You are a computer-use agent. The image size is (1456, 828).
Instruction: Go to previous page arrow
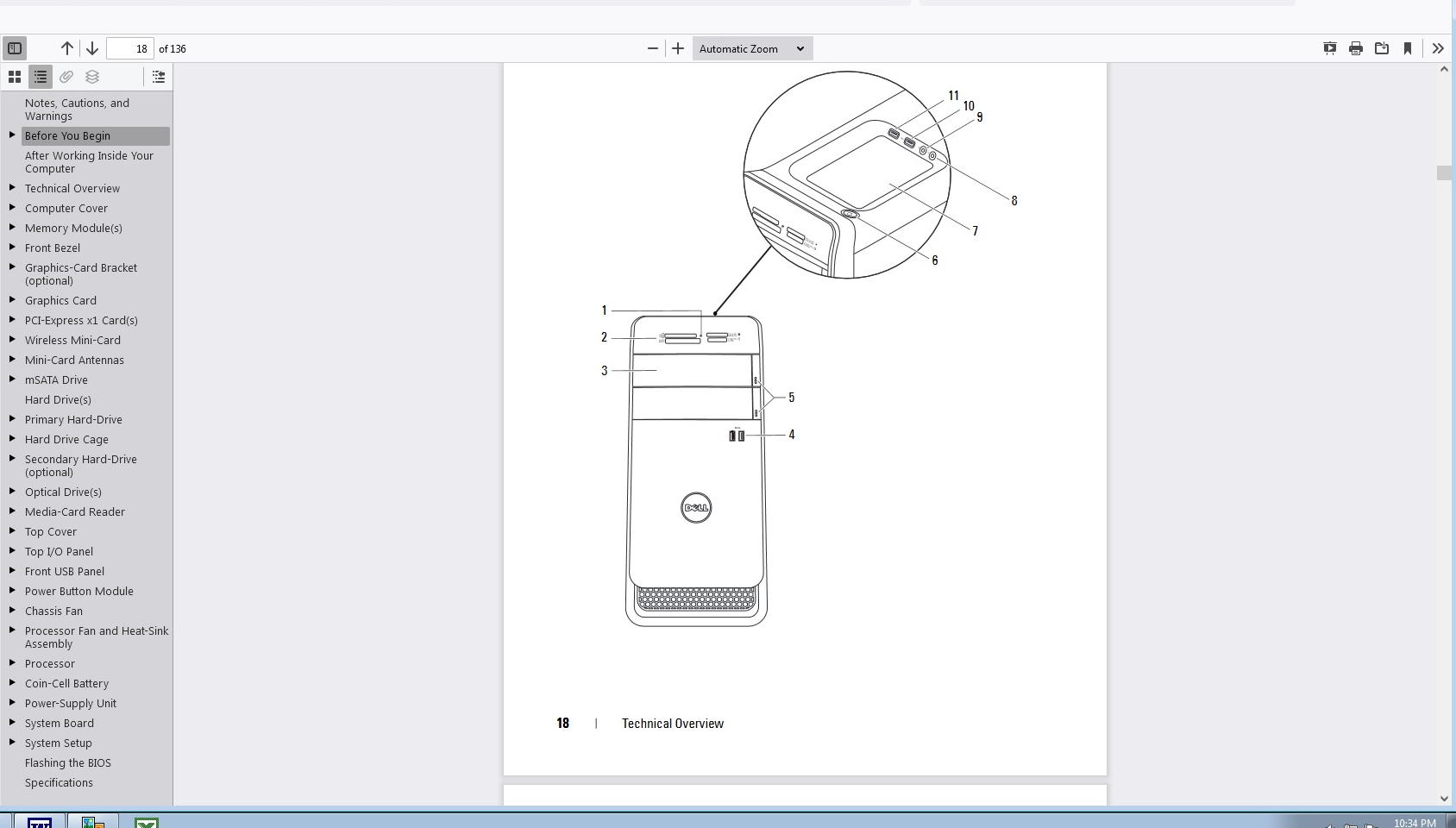point(66,48)
